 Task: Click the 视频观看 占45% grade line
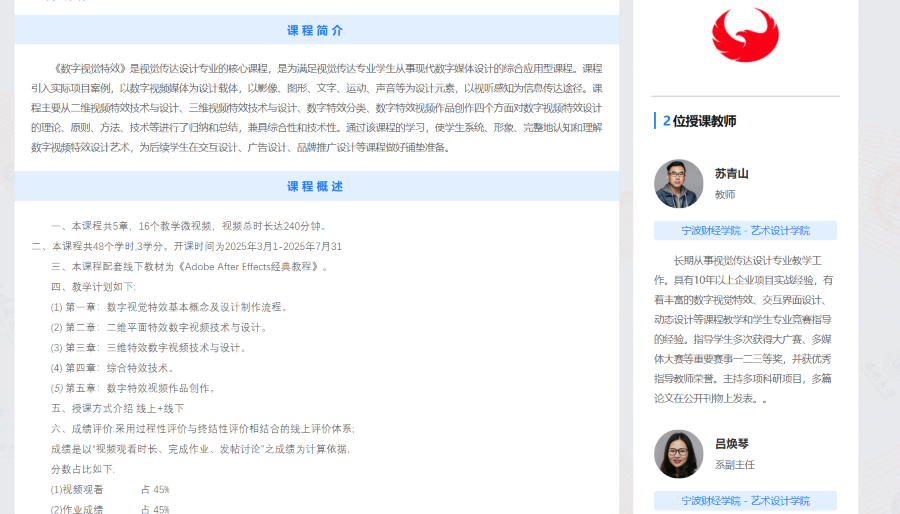pos(110,489)
